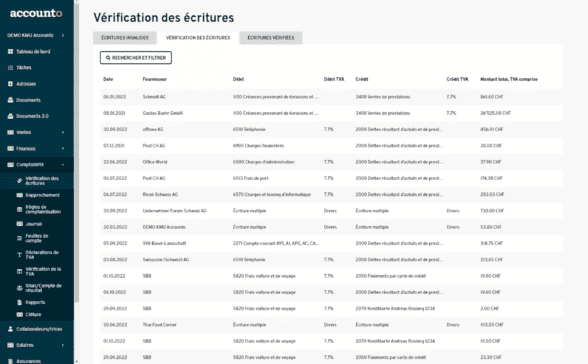The width and height of the screenshot is (588, 364).
Task: Select the Gustav Baehr GmbH row
Action: click(x=332, y=113)
